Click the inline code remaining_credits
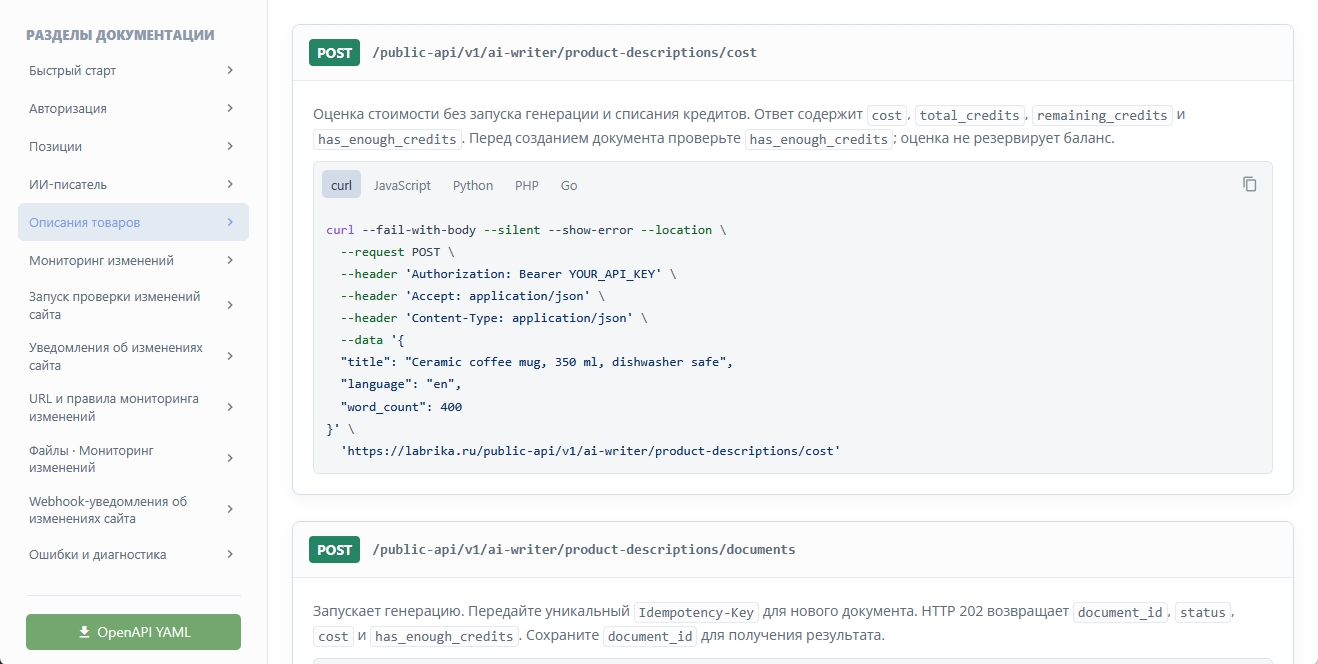 tap(1102, 115)
